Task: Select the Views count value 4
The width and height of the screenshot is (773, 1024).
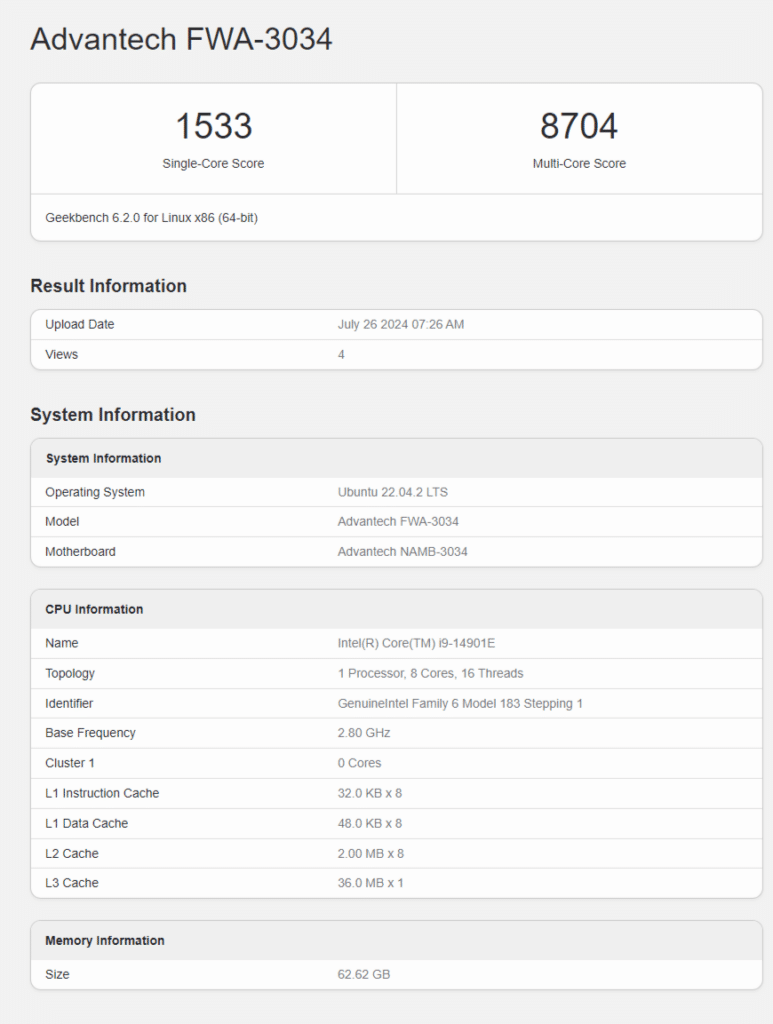Action: pos(341,354)
